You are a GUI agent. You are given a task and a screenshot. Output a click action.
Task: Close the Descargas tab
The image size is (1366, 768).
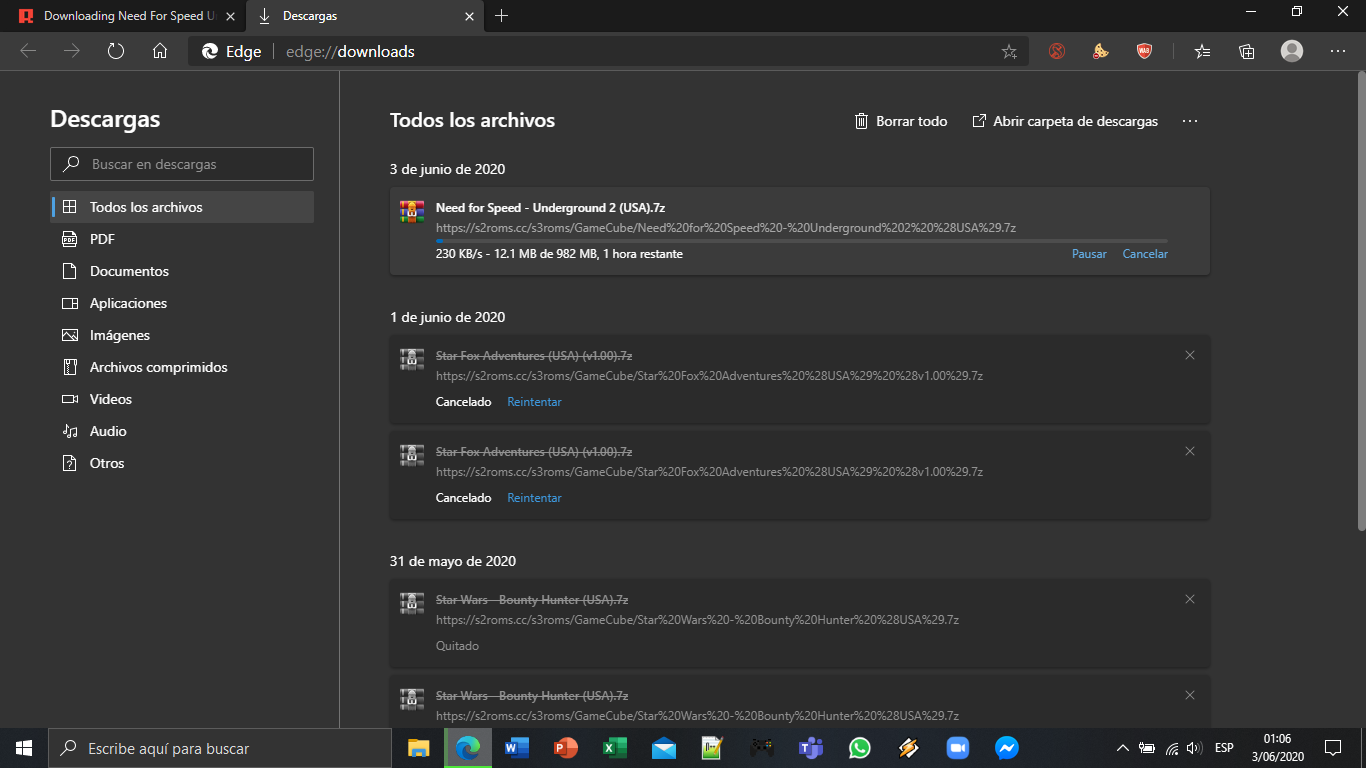point(470,16)
